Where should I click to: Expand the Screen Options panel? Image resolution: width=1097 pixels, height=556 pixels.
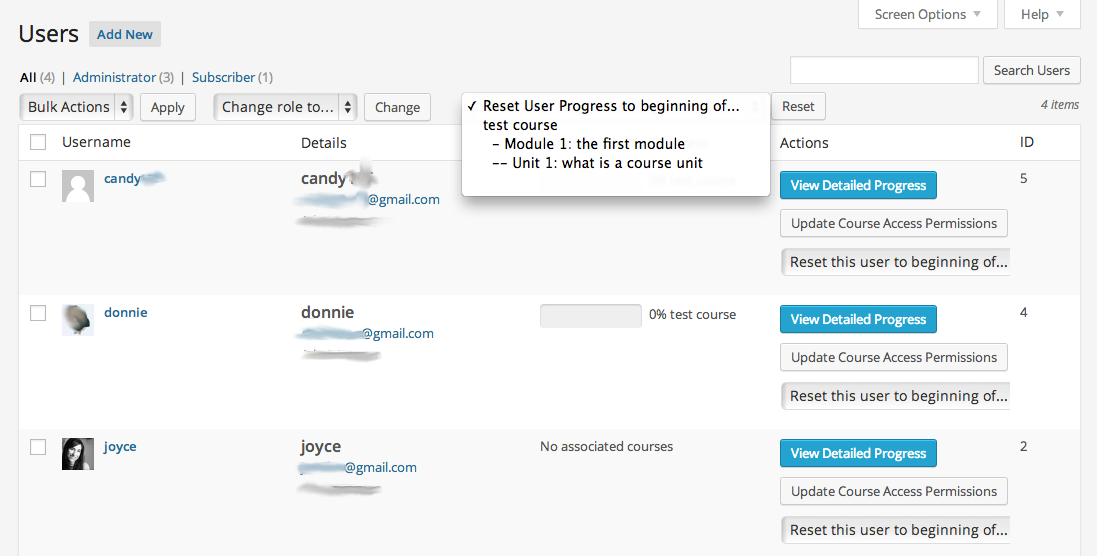point(928,14)
